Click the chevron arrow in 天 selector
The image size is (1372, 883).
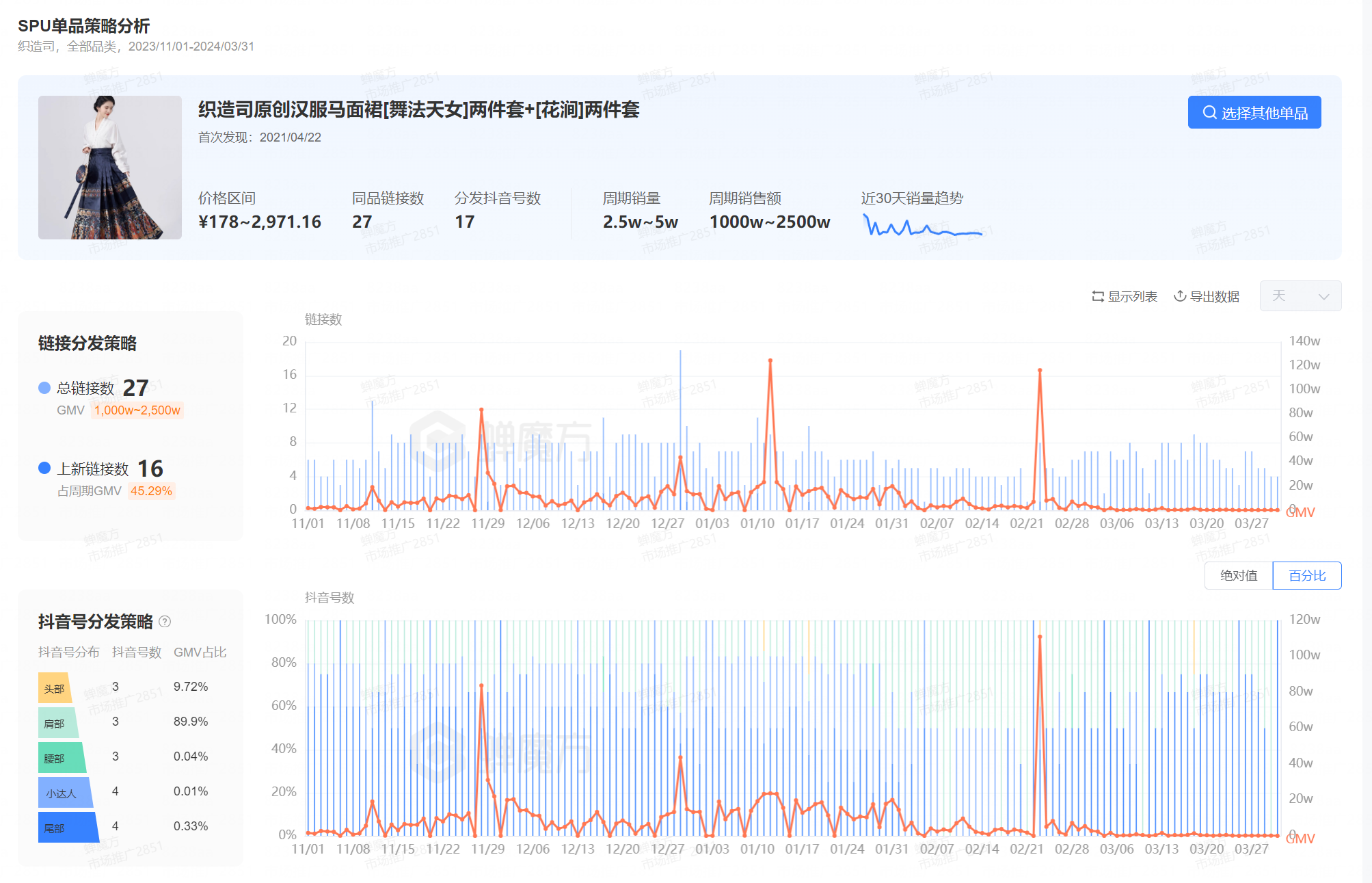coord(1323,297)
